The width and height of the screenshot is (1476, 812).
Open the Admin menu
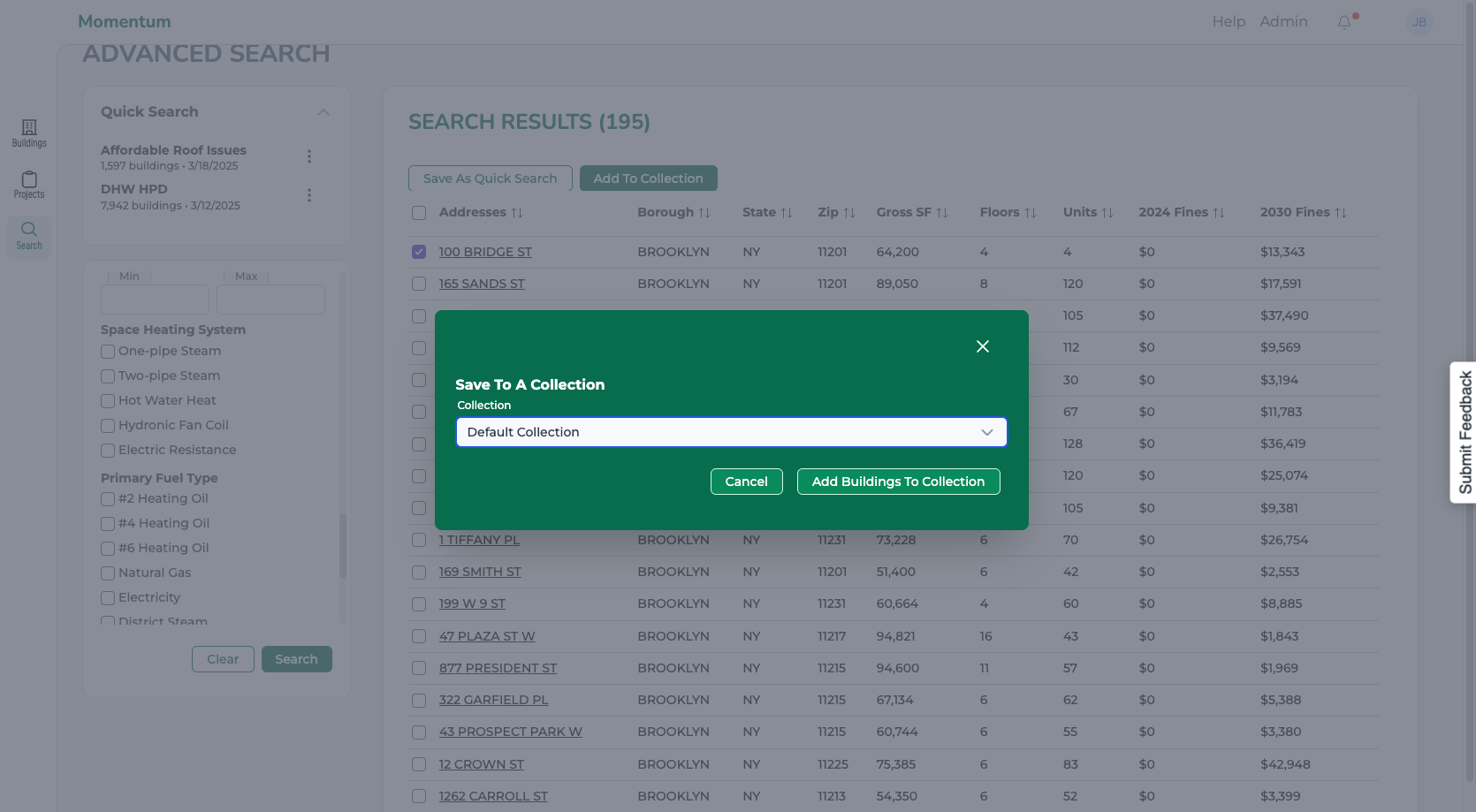(x=1283, y=22)
